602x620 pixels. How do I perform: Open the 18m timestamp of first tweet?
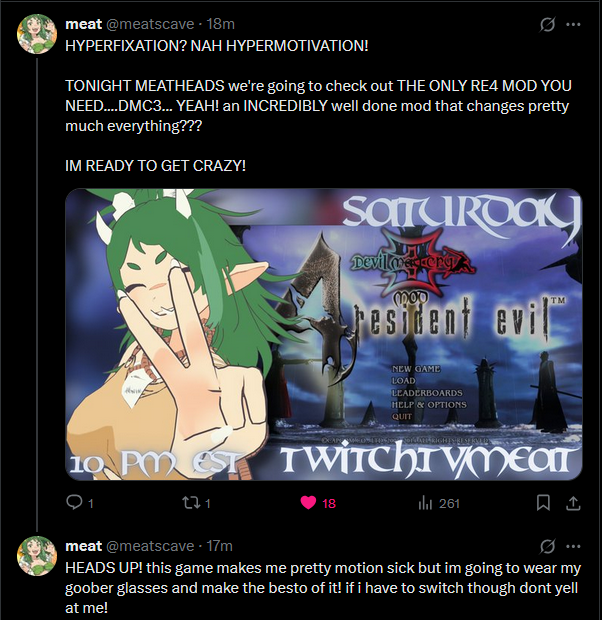[221, 24]
